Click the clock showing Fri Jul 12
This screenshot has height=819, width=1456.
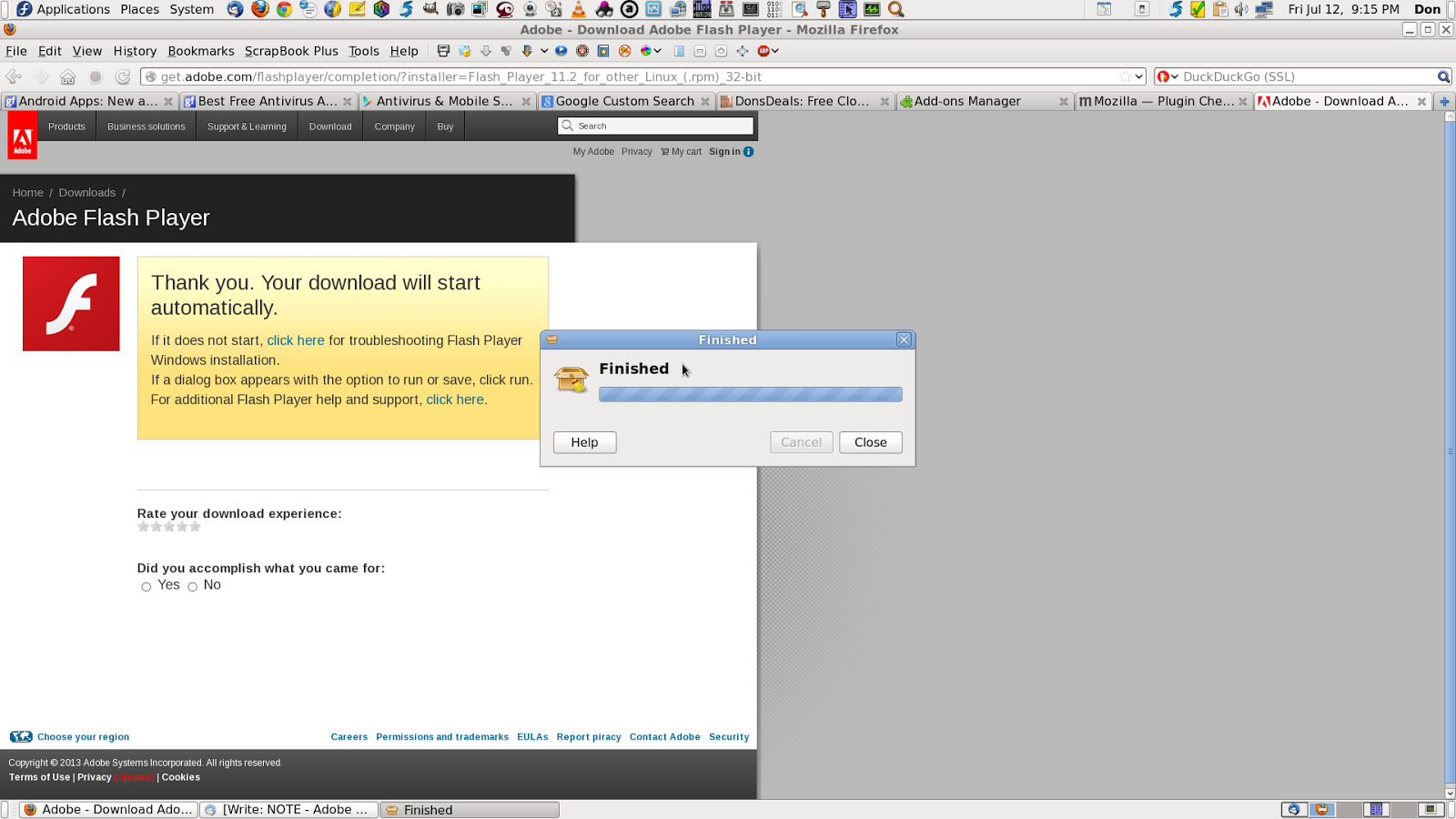coord(1343,9)
